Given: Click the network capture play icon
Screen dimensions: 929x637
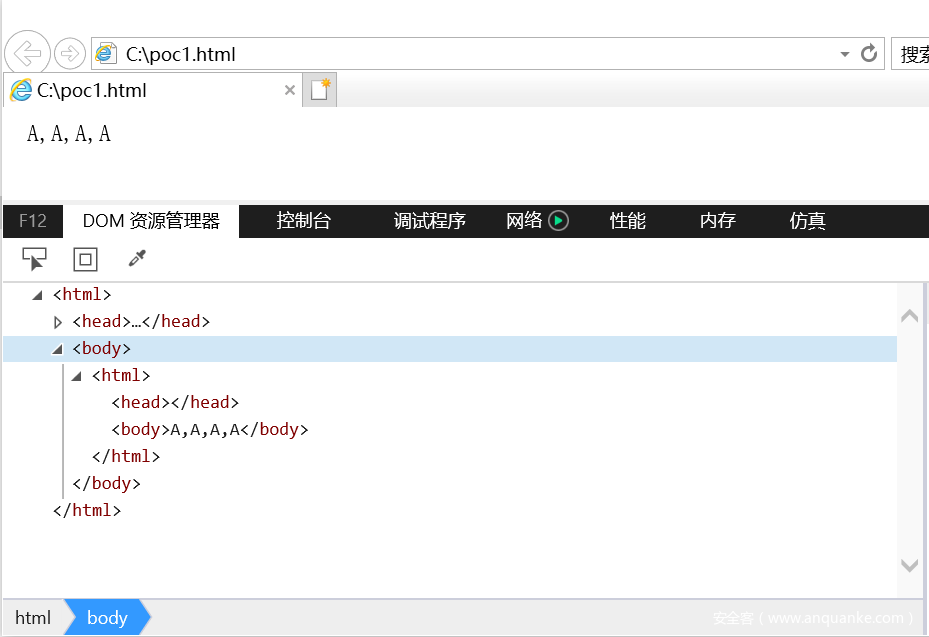Looking at the screenshot, I should tap(559, 221).
